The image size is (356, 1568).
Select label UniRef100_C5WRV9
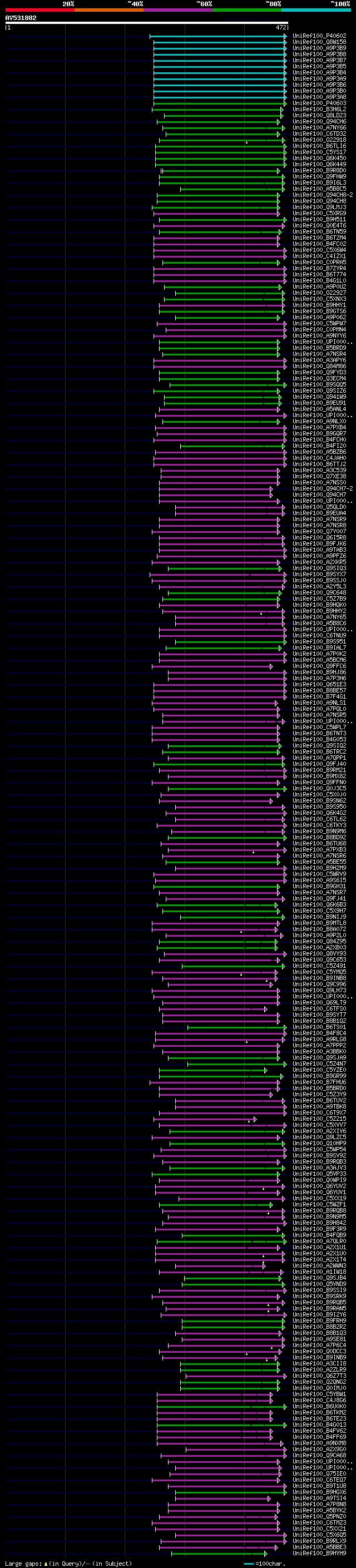(x=319, y=874)
